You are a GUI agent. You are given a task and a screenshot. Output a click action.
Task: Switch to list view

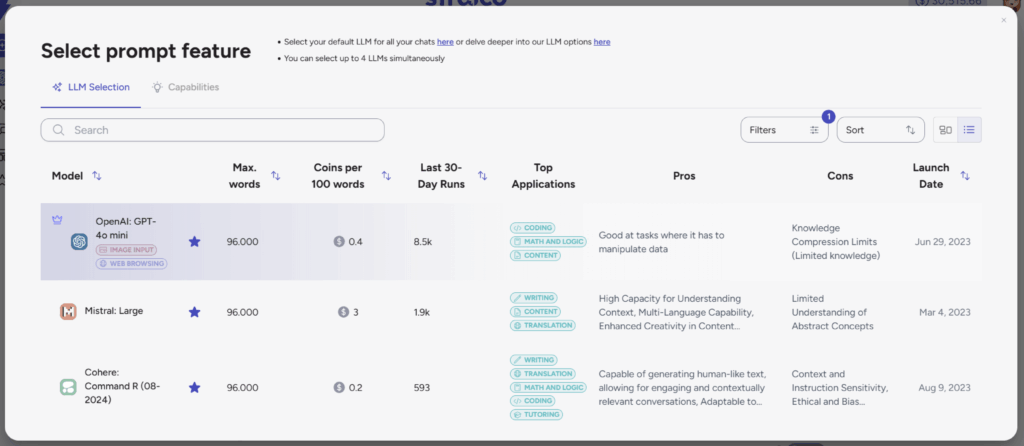coord(969,130)
